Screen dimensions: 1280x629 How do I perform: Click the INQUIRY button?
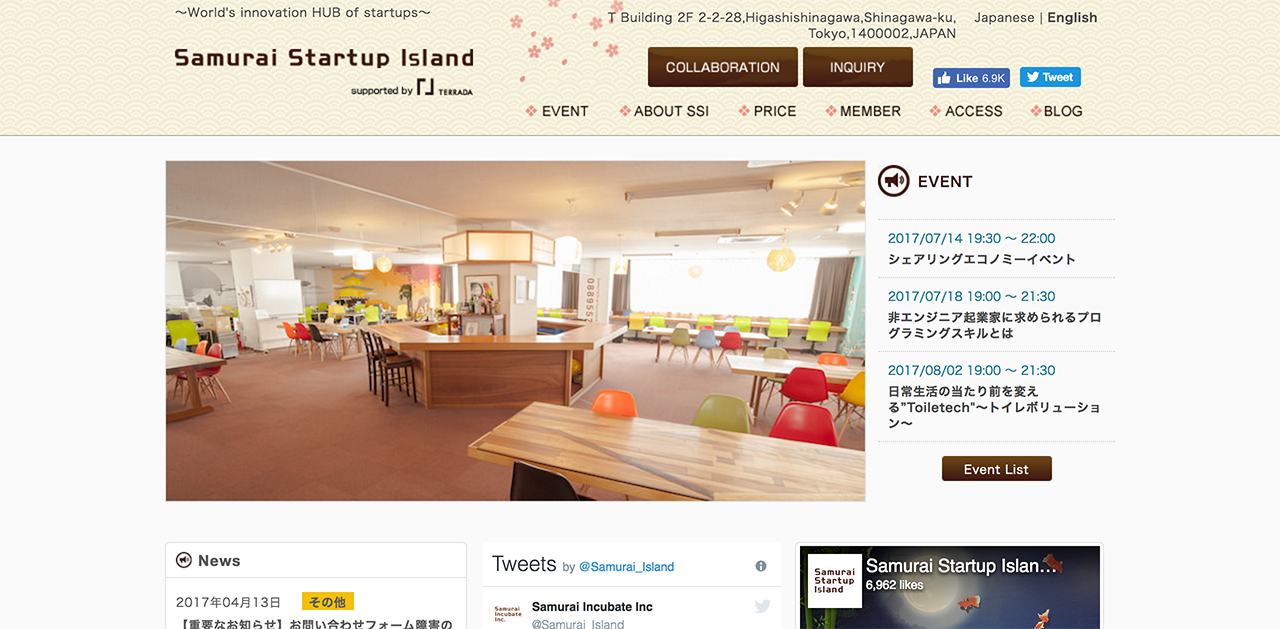[858, 67]
